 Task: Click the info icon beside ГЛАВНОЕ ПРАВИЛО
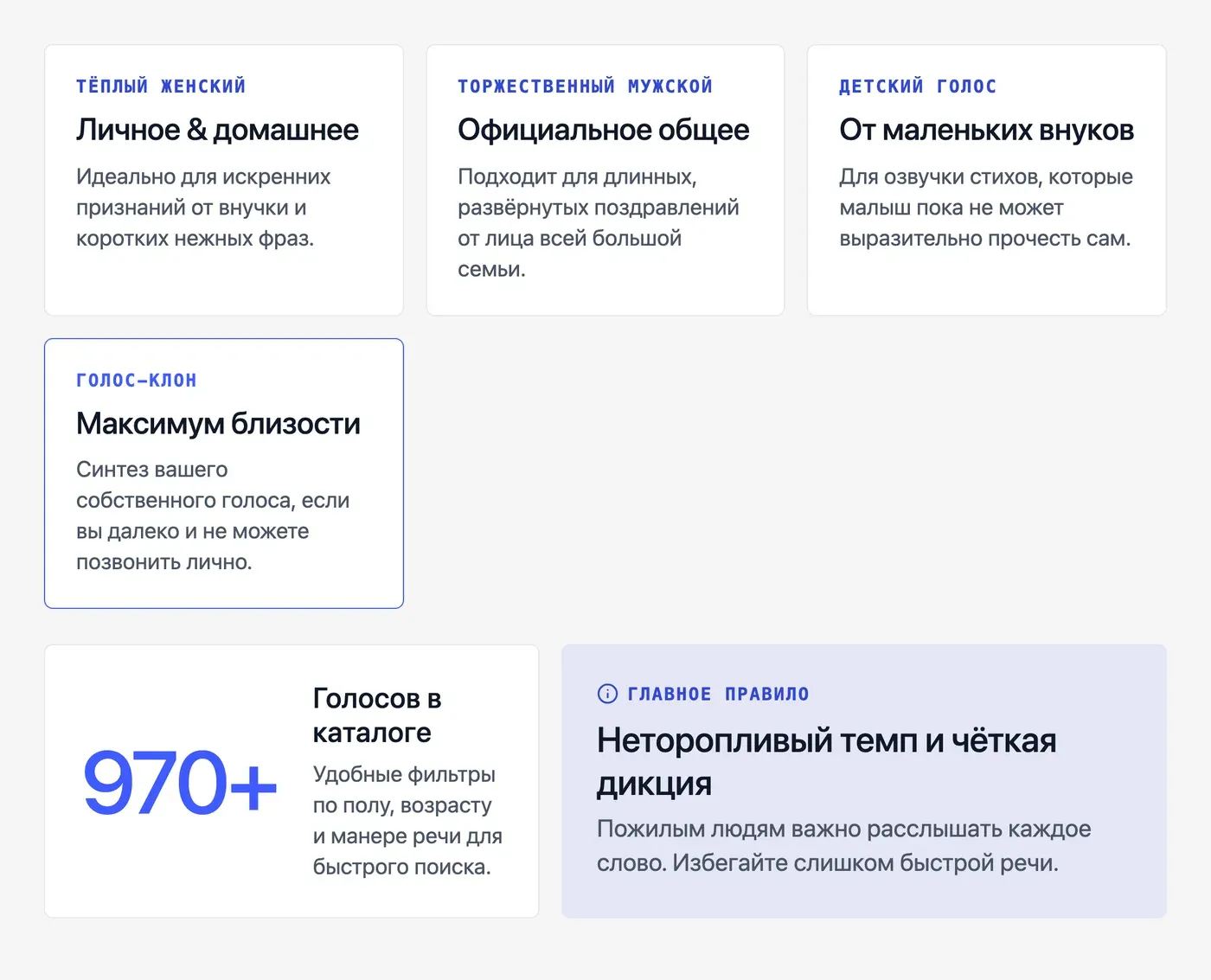coord(607,694)
